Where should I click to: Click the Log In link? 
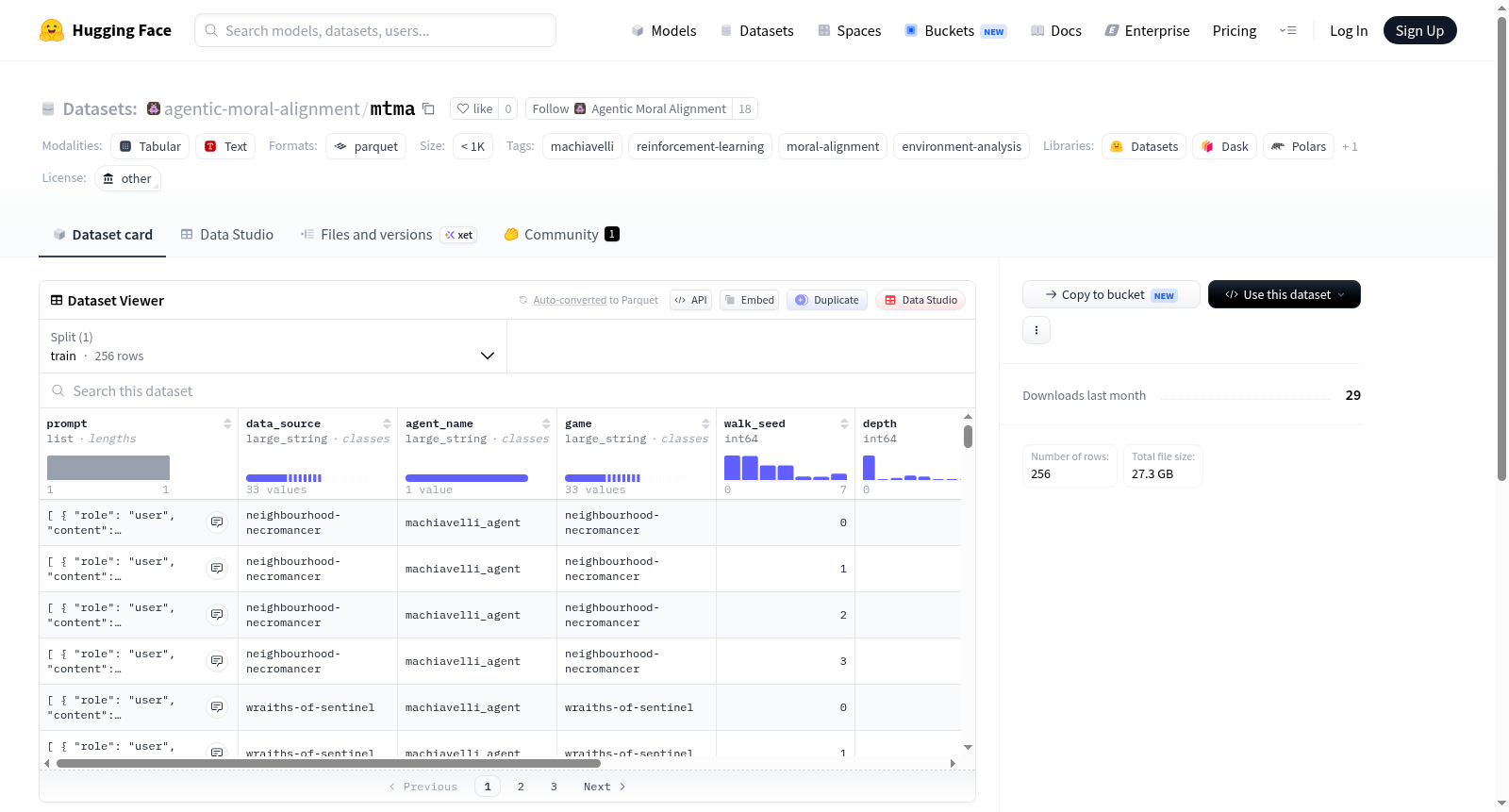pyautogui.click(x=1349, y=30)
